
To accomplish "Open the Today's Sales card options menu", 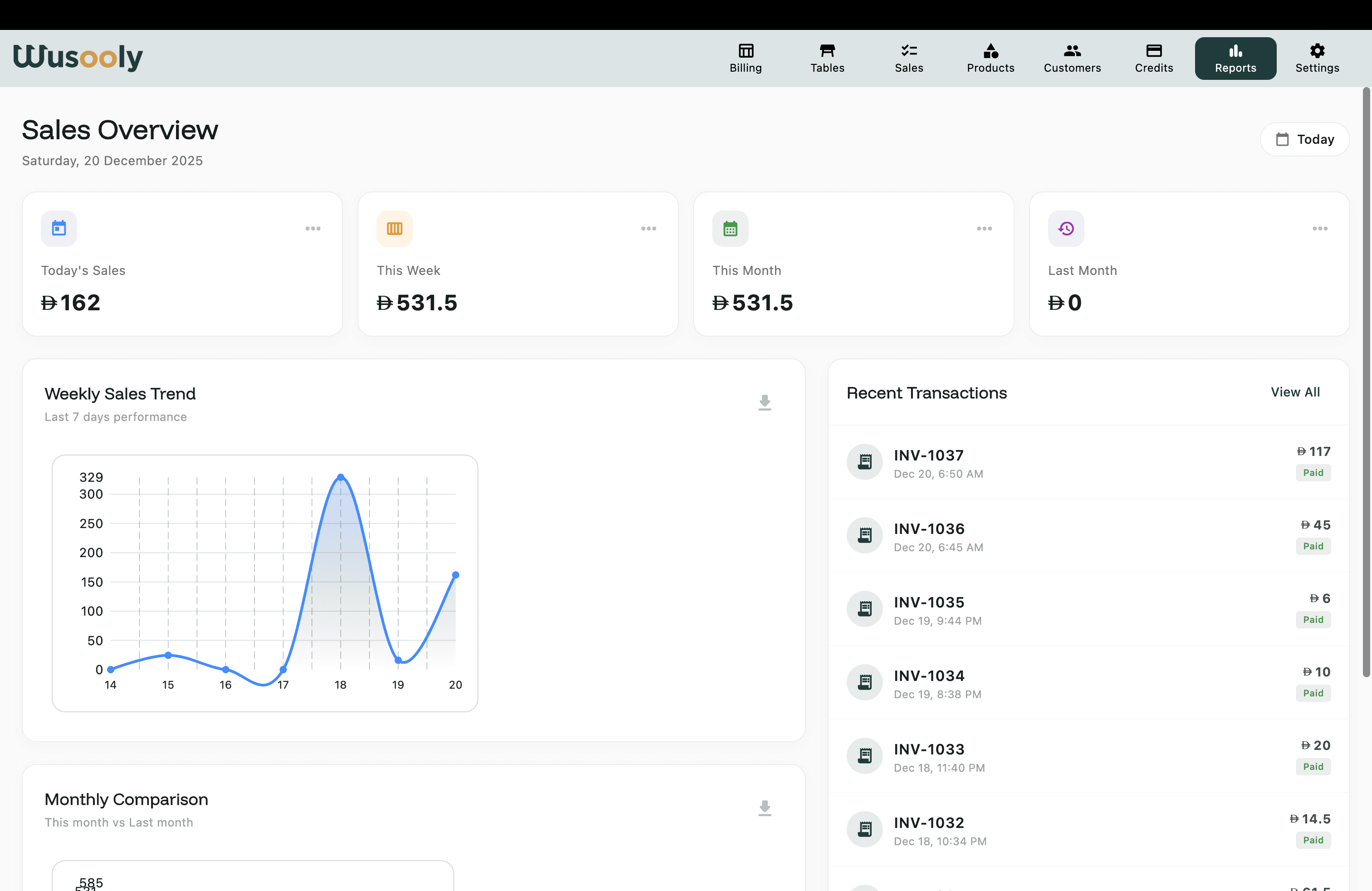I will 313,228.
